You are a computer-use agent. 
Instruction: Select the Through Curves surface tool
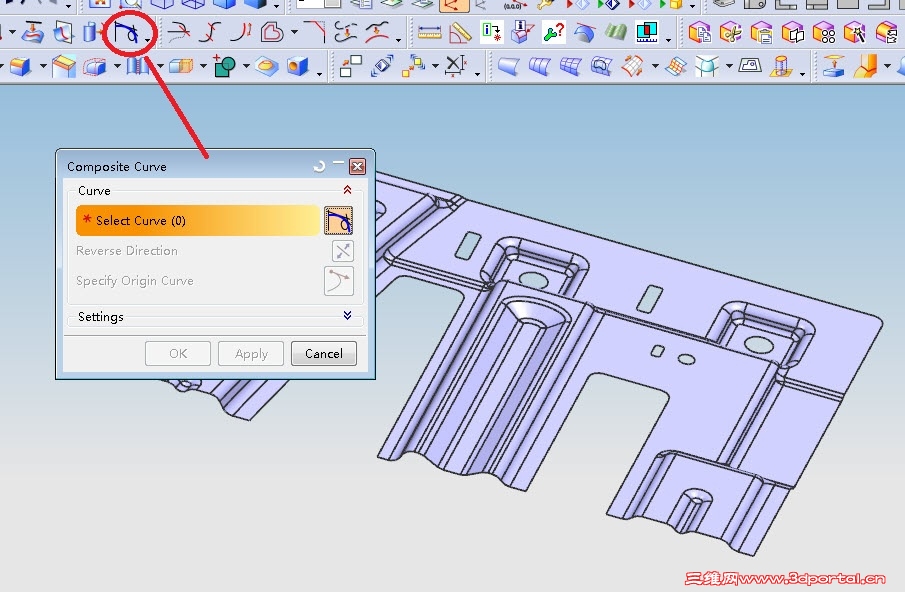(539, 66)
